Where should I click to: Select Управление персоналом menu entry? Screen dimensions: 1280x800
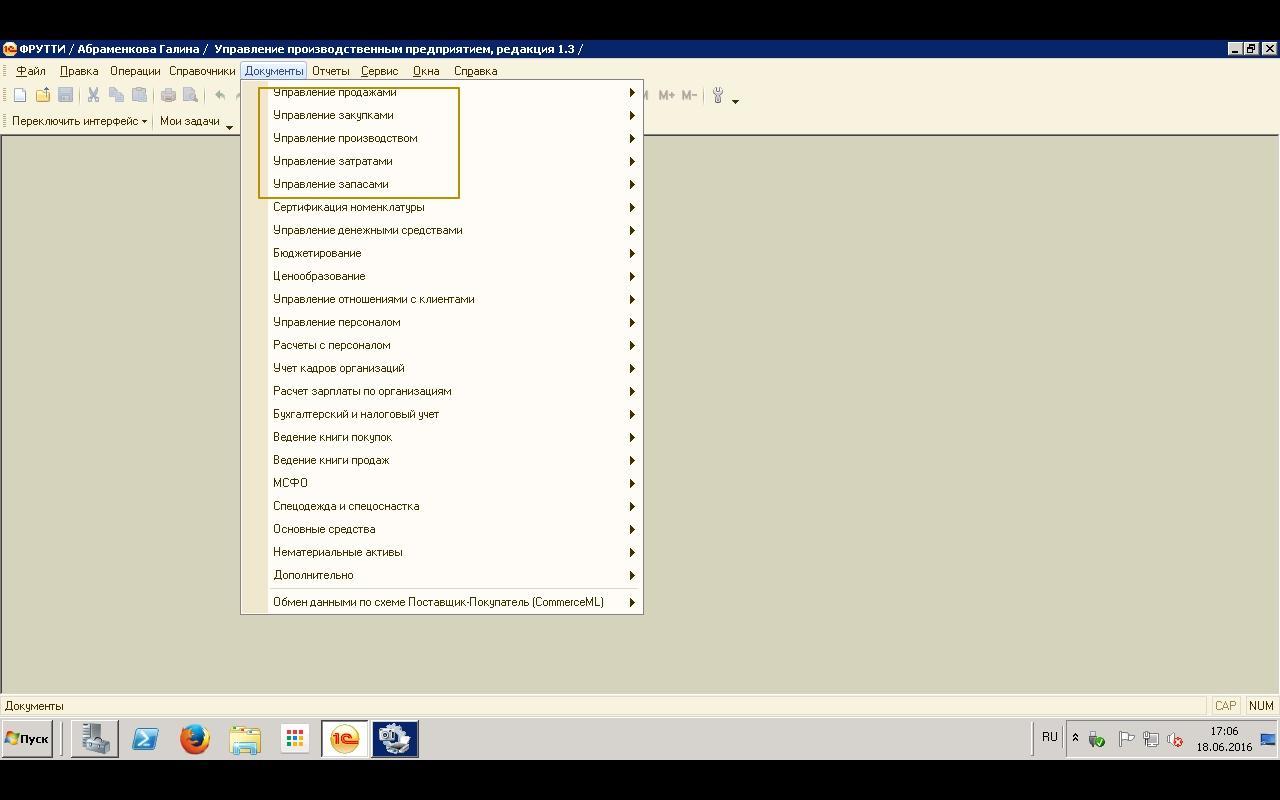[442, 322]
